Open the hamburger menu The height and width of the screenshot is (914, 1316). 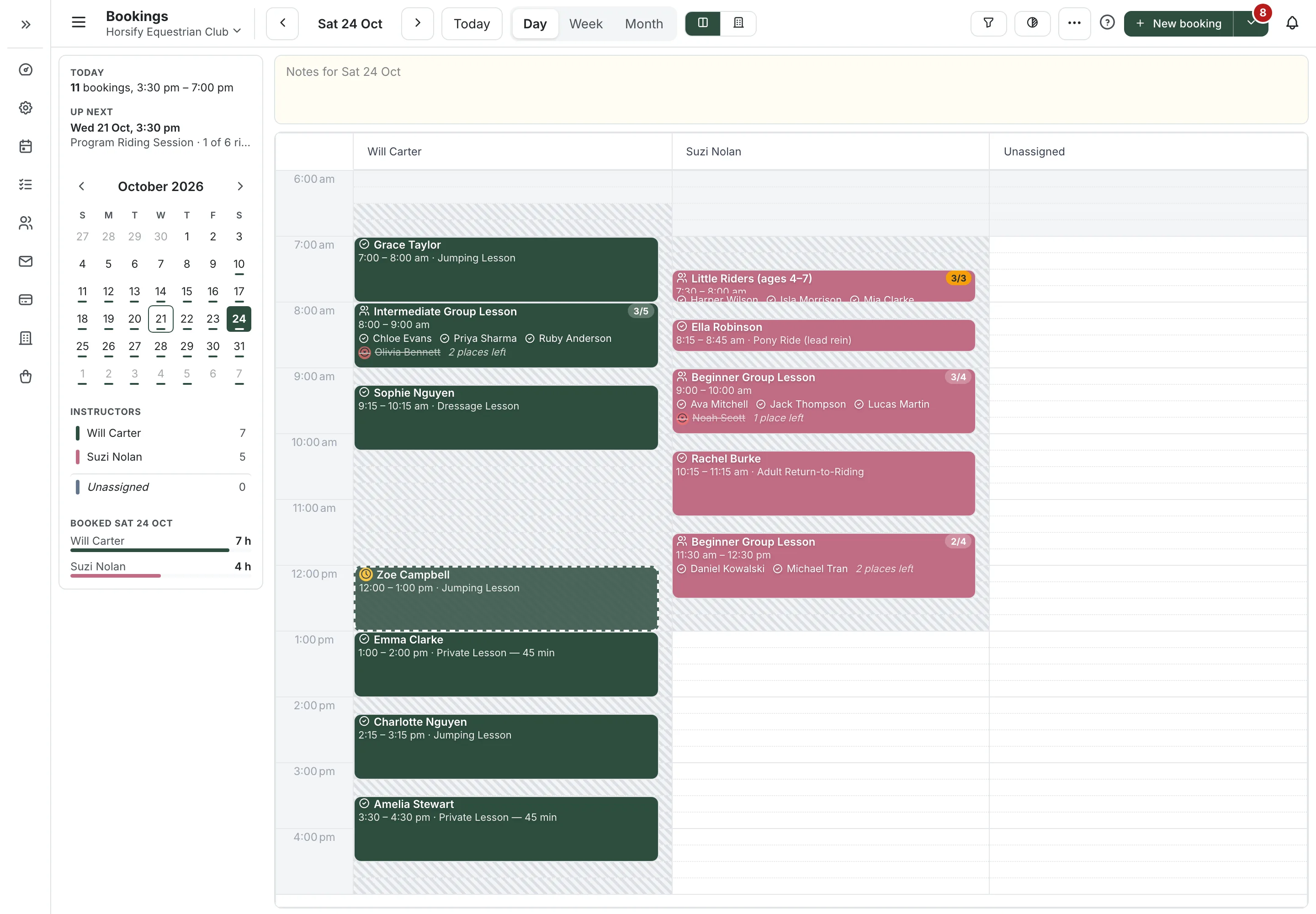click(79, 23)
